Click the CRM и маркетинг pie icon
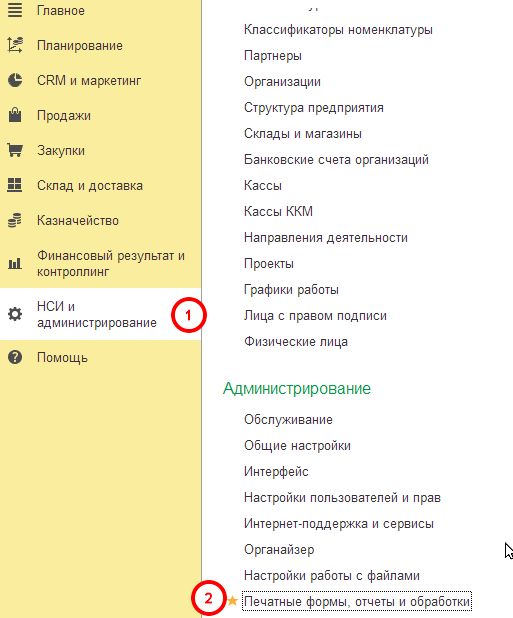This screenshot has height=618, width=513. (15, 80)
